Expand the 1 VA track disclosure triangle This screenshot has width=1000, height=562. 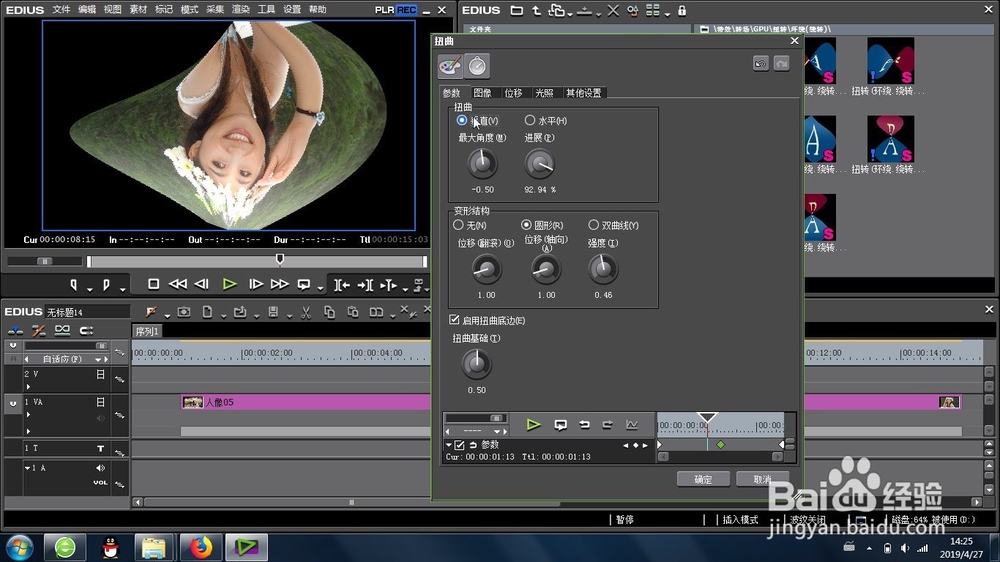28,415
